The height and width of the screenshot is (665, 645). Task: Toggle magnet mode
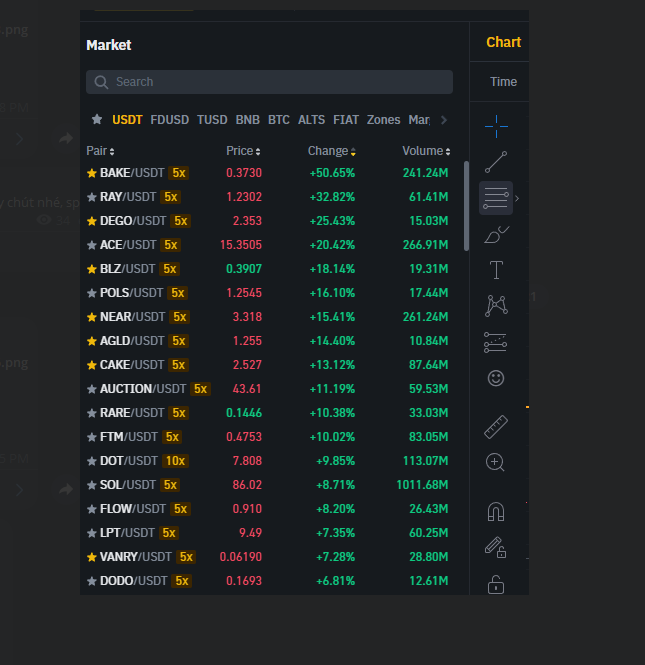coord(496,511)
